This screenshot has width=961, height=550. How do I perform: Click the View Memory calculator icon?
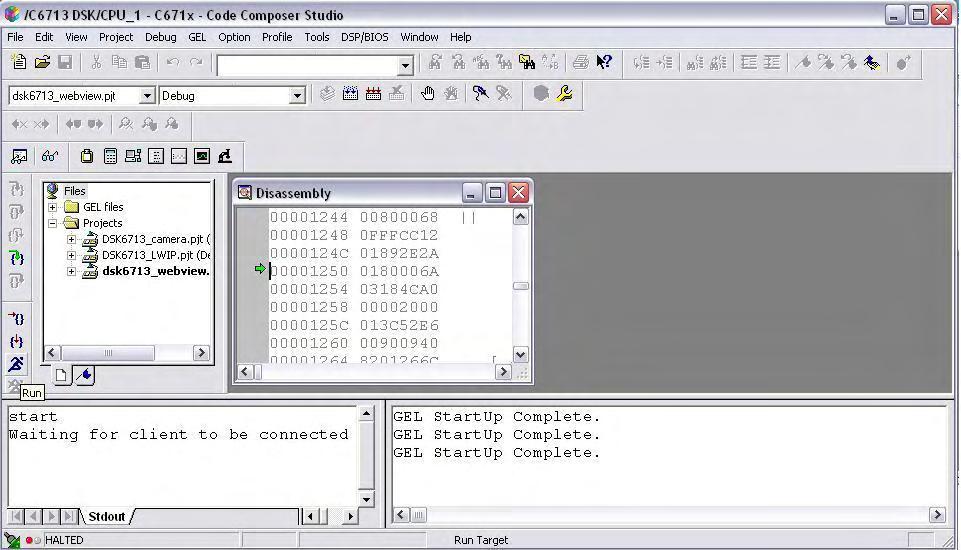tap(110, 156)
